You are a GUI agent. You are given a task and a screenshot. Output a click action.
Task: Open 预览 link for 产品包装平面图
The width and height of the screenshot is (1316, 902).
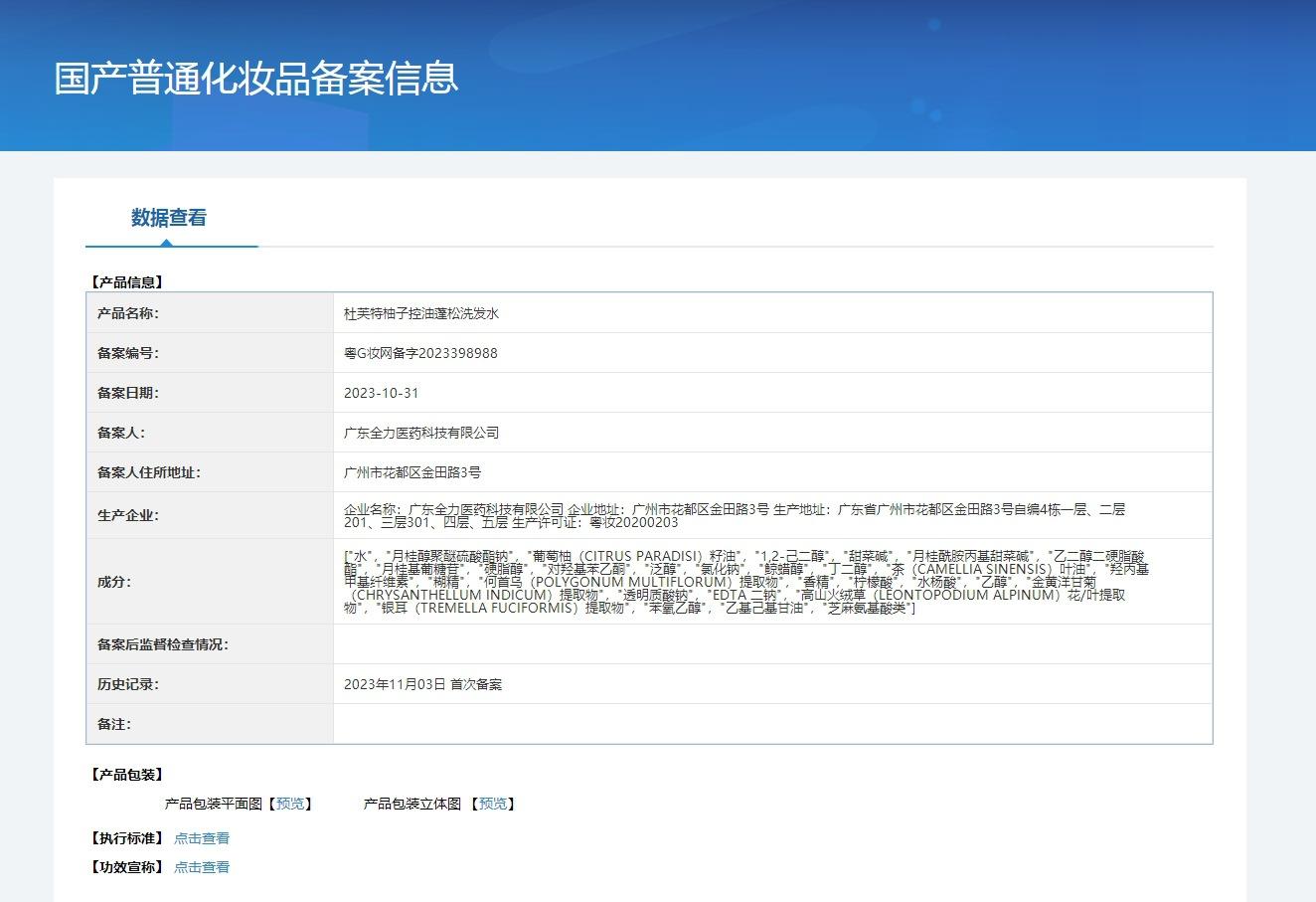tap(291, 804)
